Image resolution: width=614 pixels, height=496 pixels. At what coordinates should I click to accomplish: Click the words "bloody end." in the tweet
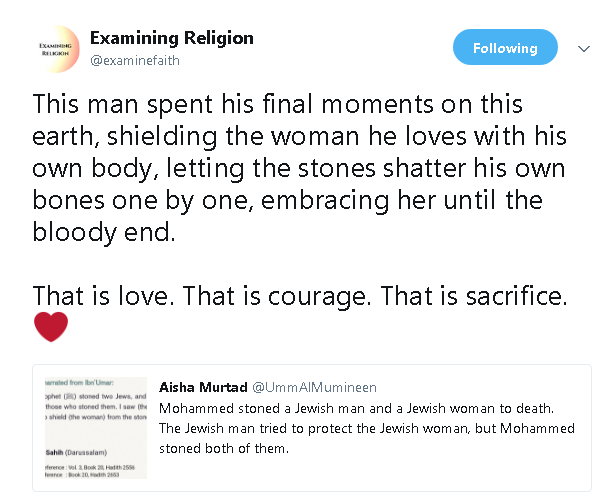[96, 232]
